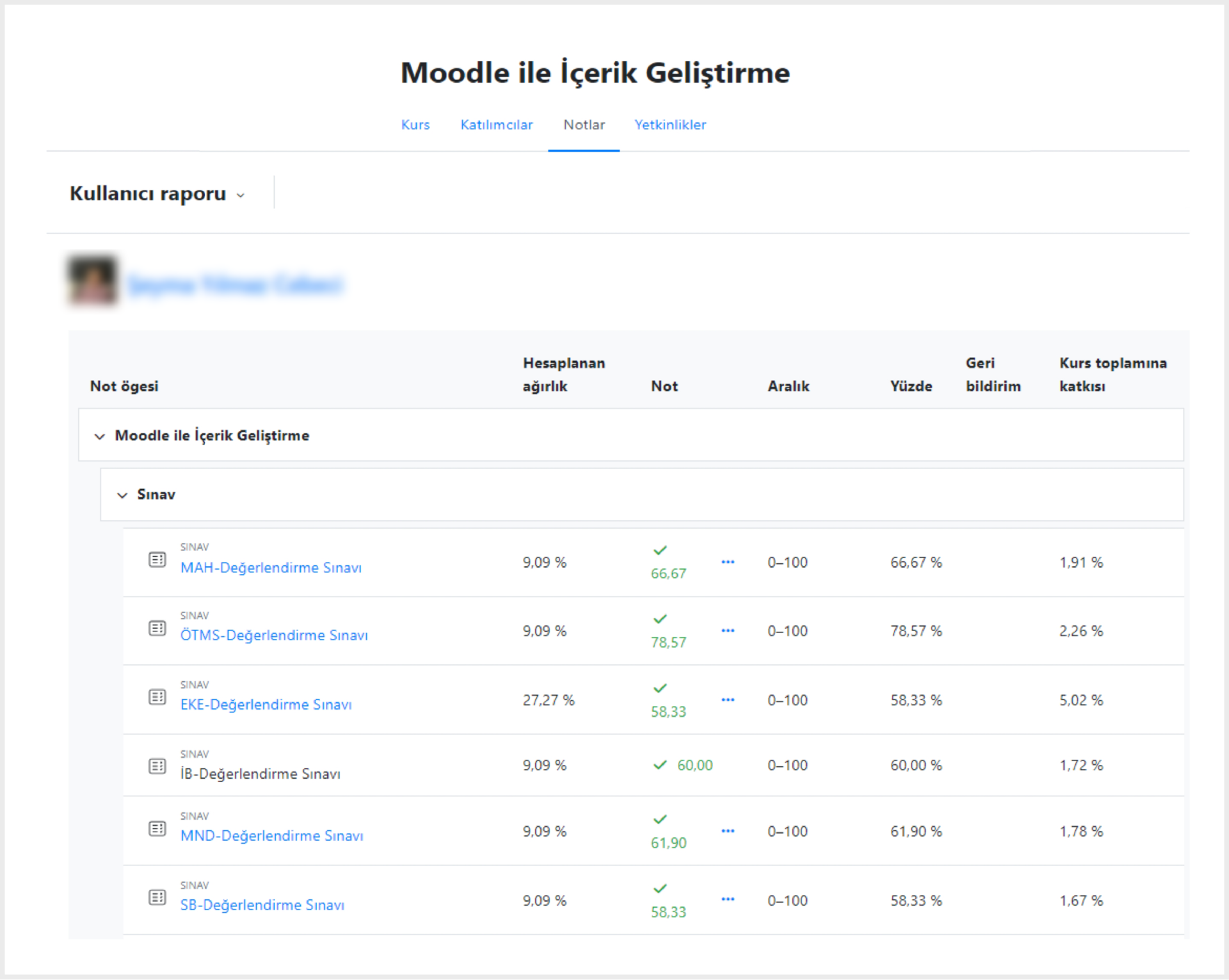
Task: Open the three-dots menu for grade 61,90
Action: (x=728, y=831)
